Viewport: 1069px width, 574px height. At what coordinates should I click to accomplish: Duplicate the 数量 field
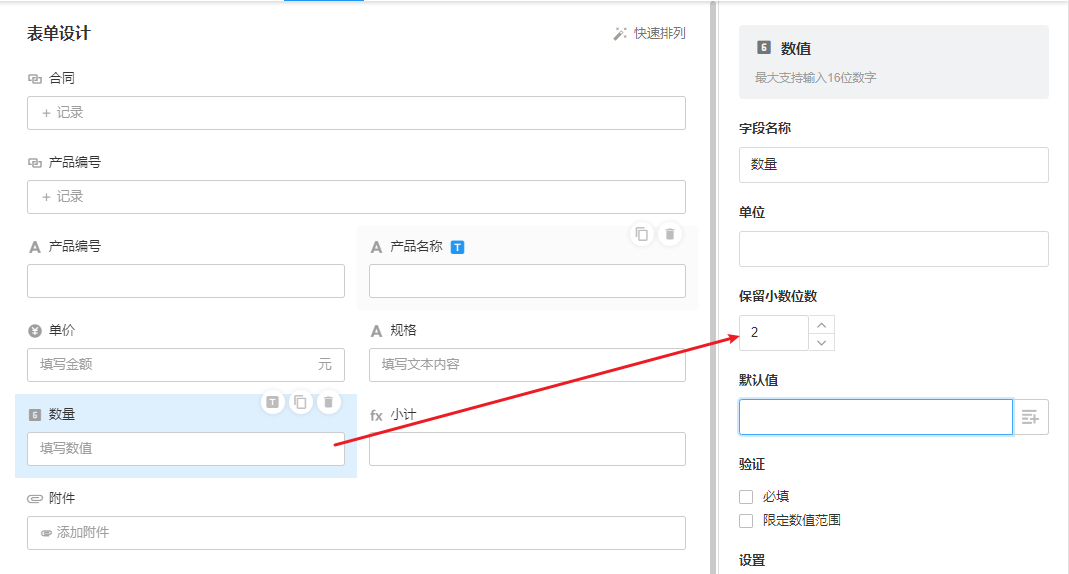[x=301, y=402]
